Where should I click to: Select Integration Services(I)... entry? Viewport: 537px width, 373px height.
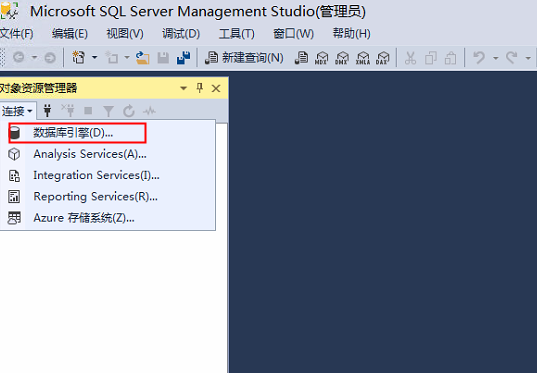click(108, 175)
